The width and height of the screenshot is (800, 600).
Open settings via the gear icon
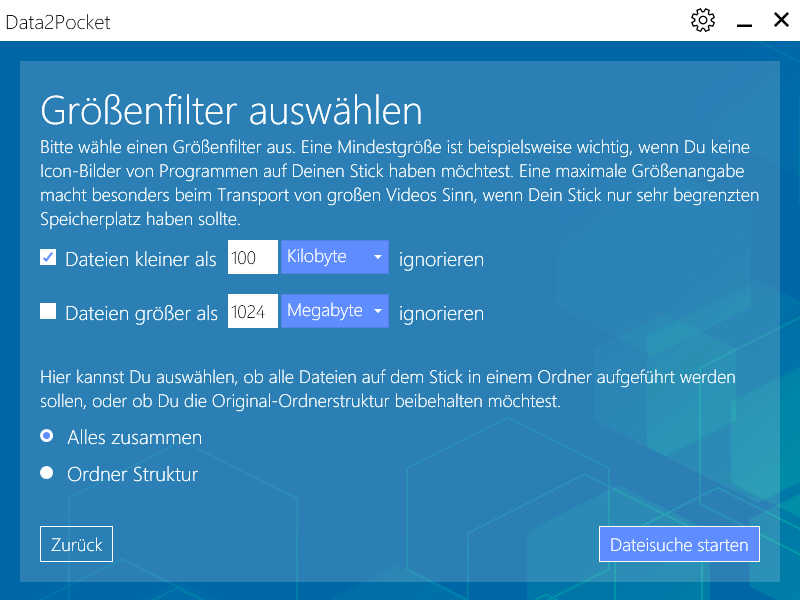[x=703, y=20]
